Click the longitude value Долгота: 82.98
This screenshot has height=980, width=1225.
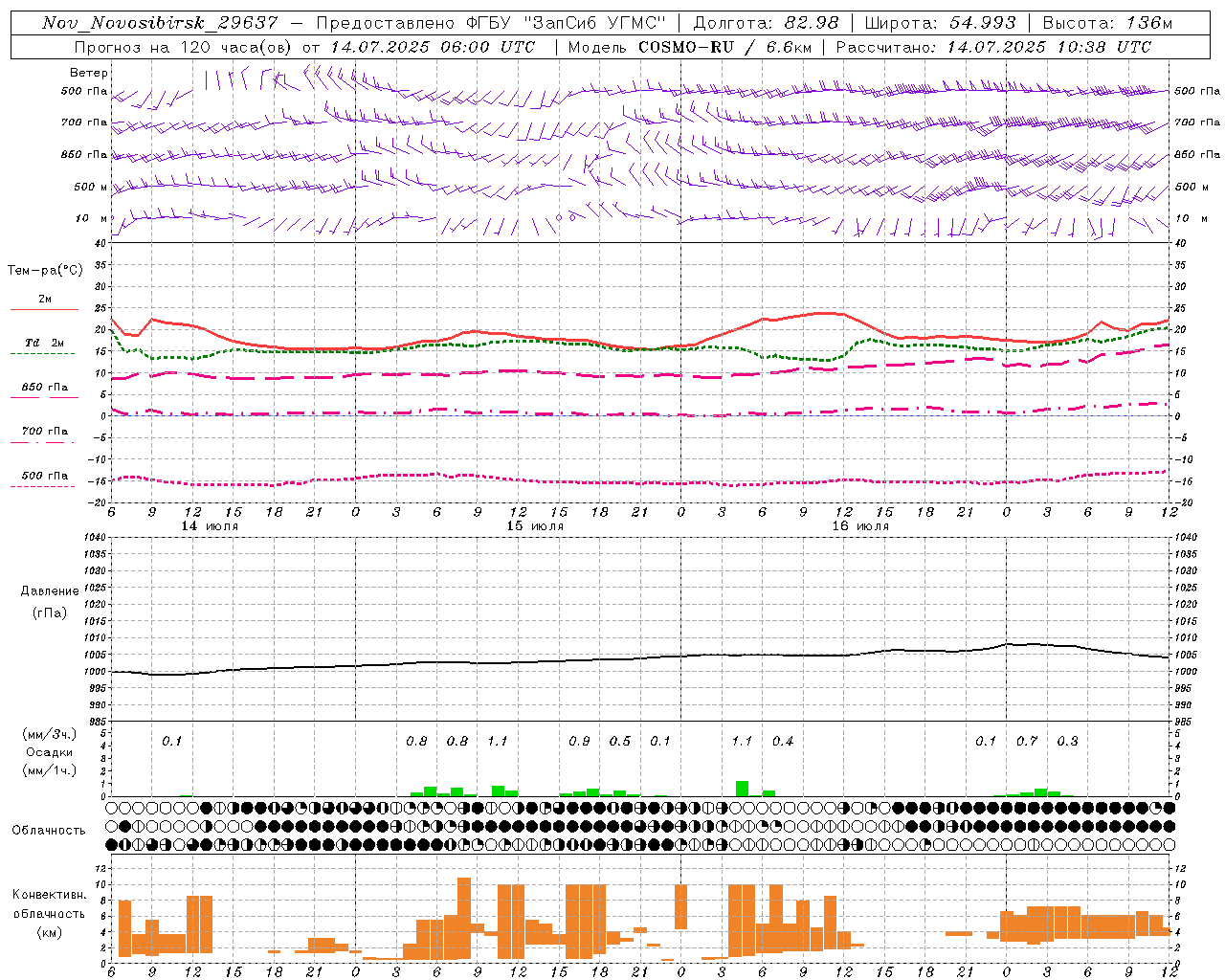tap(766, 23)
